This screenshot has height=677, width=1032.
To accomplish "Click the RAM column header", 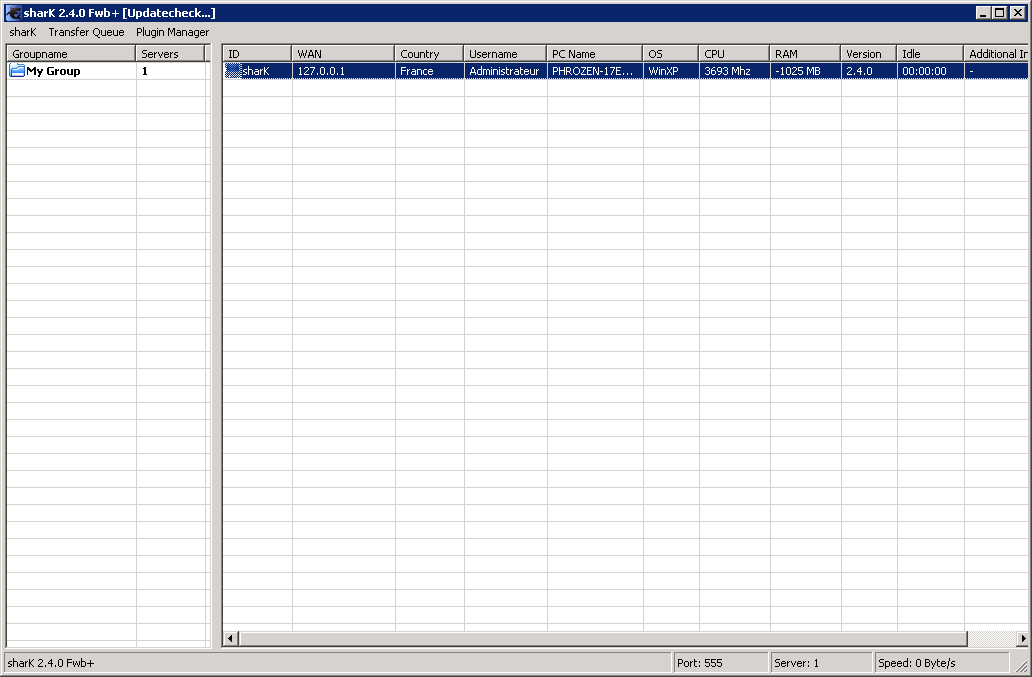I will tap(805, 54).
